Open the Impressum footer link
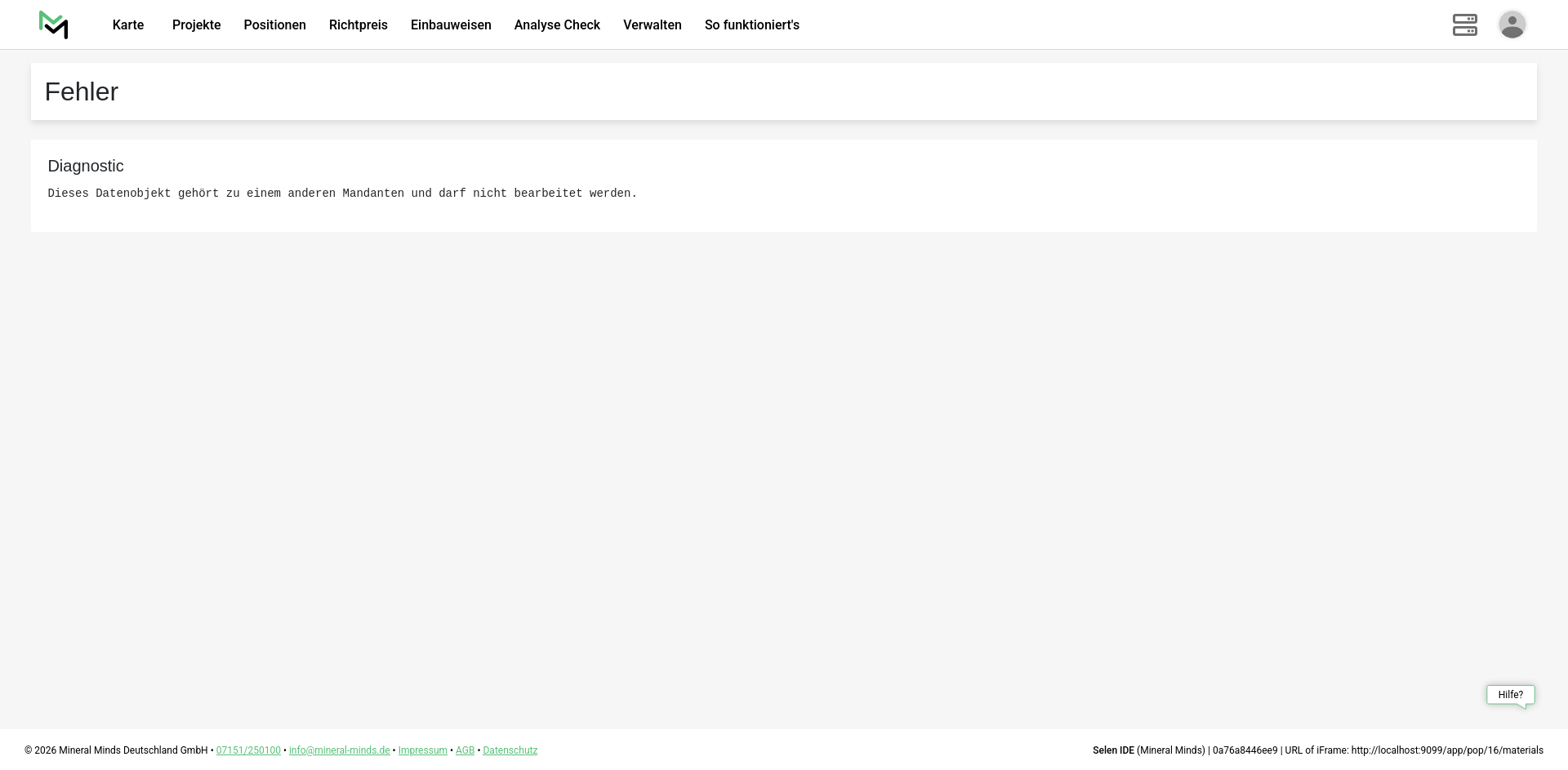1568x770 pixels. click(422, 750)
